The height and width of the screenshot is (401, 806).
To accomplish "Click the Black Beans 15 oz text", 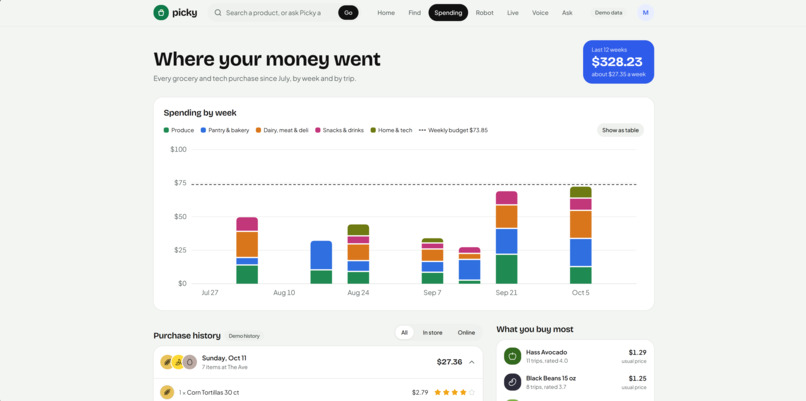I will [551, 378].
